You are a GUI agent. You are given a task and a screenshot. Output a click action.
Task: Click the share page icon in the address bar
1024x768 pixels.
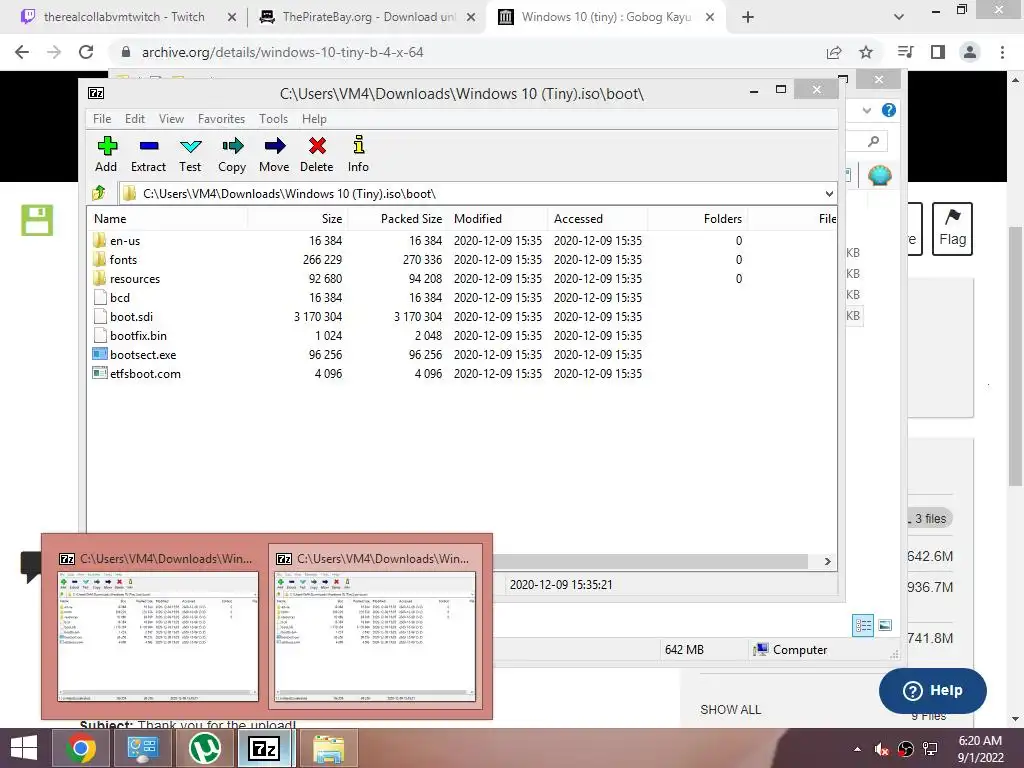(x=834, y=52)
